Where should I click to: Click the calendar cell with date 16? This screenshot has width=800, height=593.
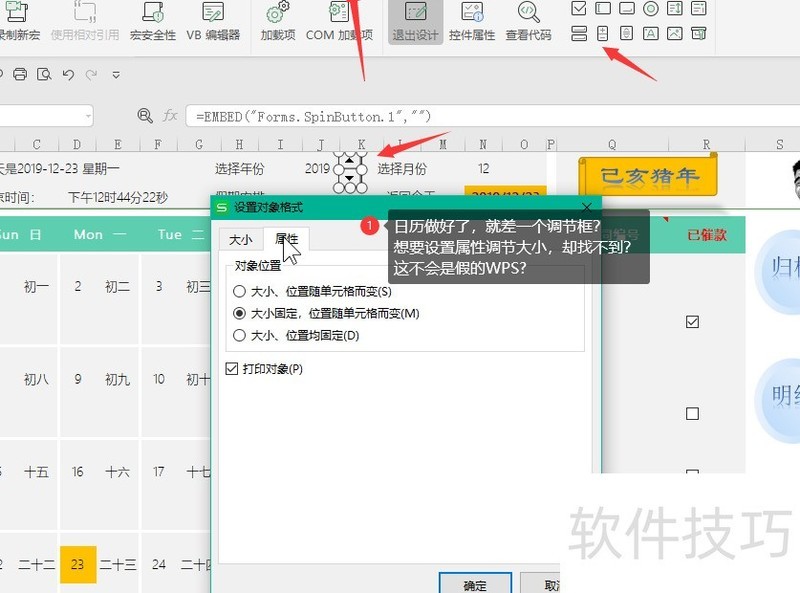[x=78, y=472]
